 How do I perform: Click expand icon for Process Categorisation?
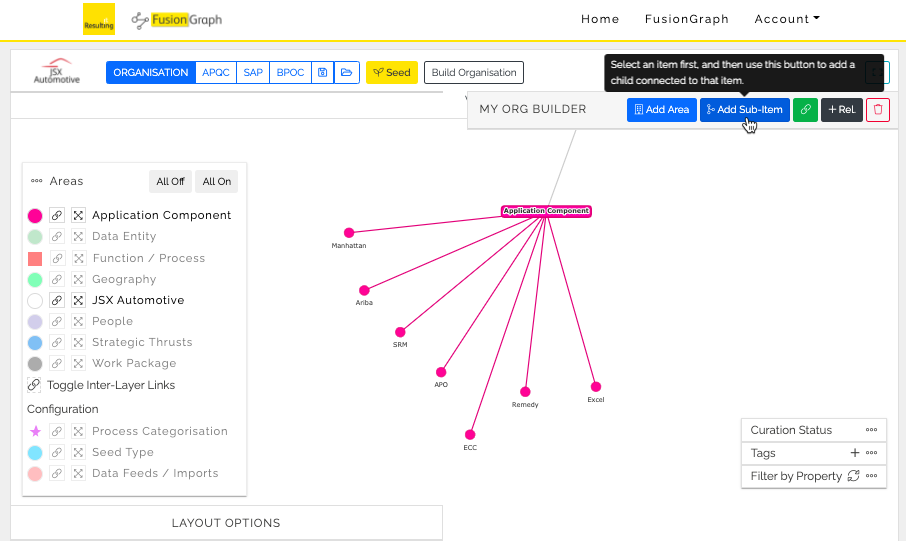(x=78, y=431)
